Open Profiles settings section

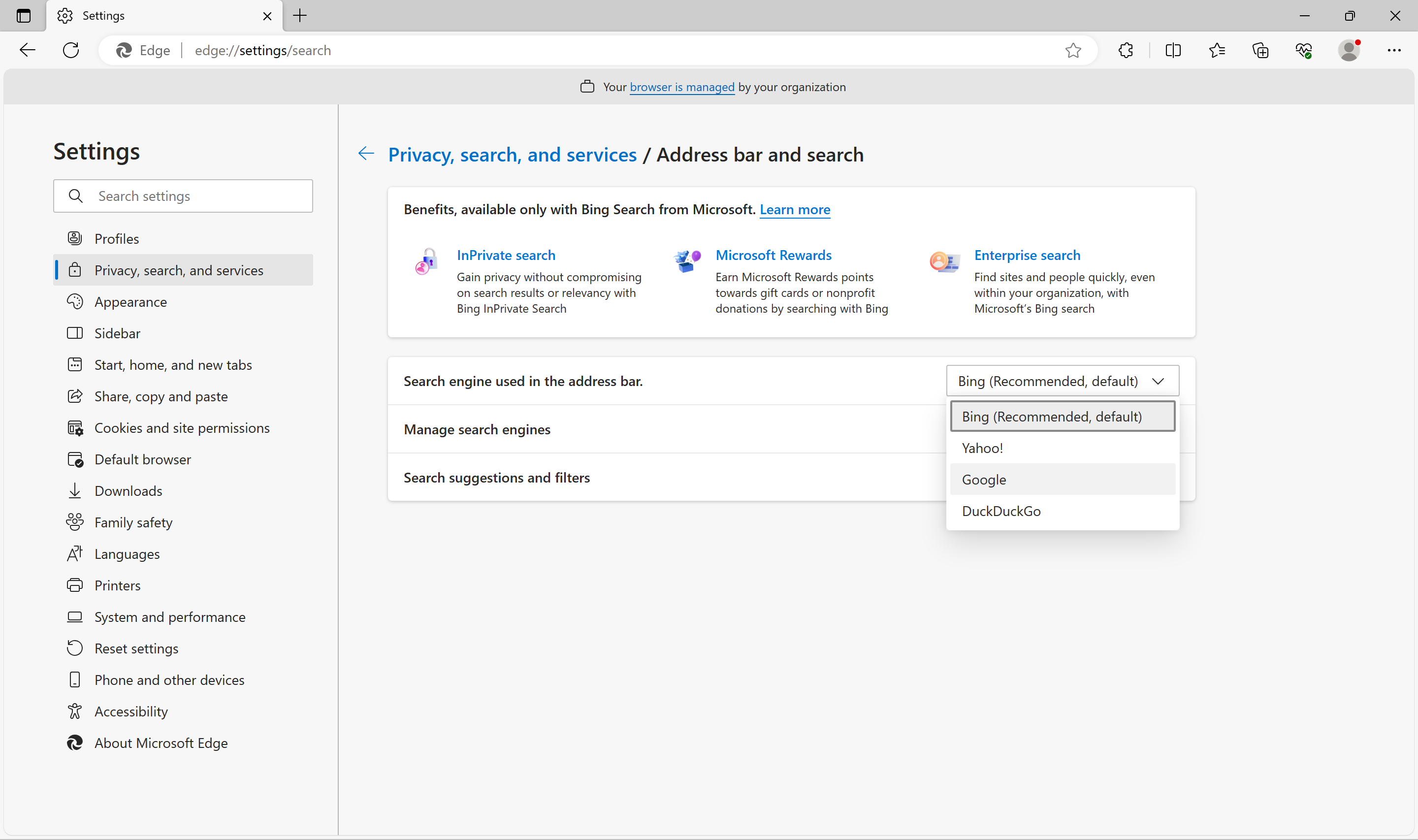183,238
